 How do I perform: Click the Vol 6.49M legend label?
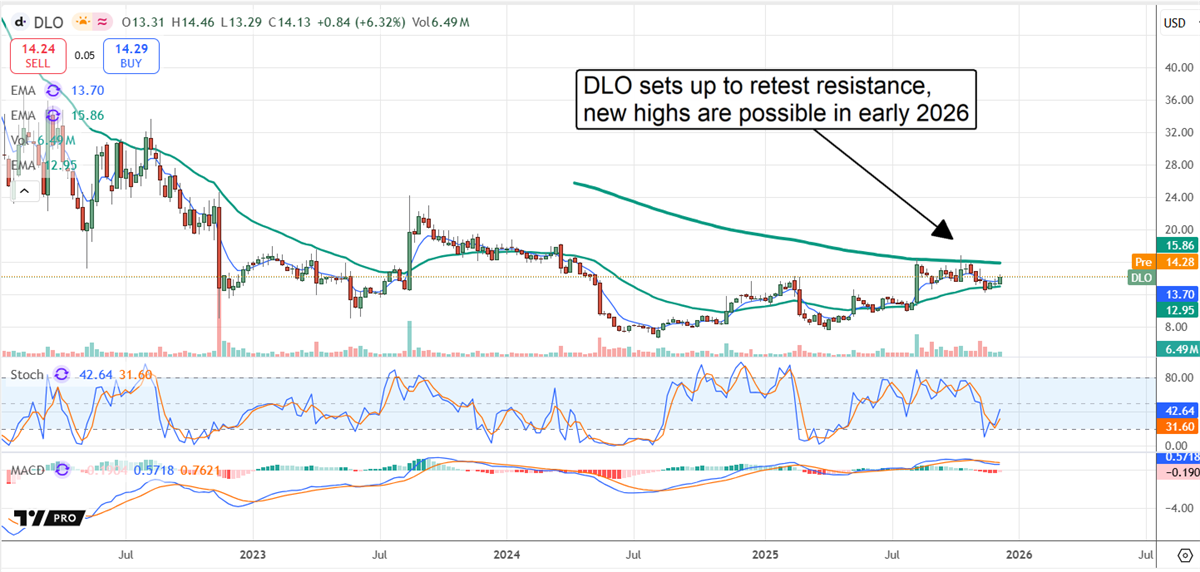[30, 141]
